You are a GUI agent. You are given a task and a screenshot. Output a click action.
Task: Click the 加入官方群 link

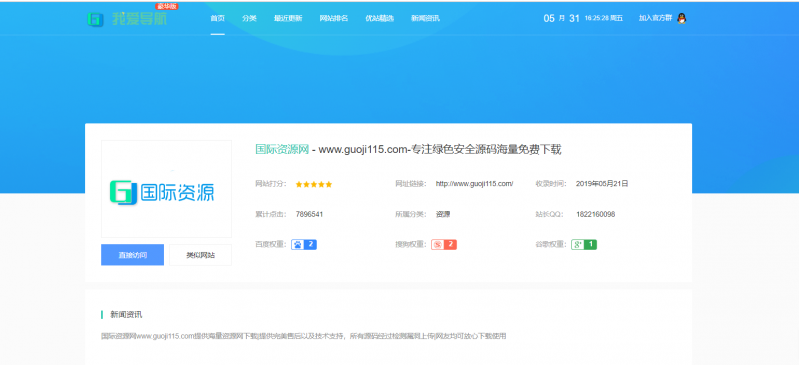656,18
